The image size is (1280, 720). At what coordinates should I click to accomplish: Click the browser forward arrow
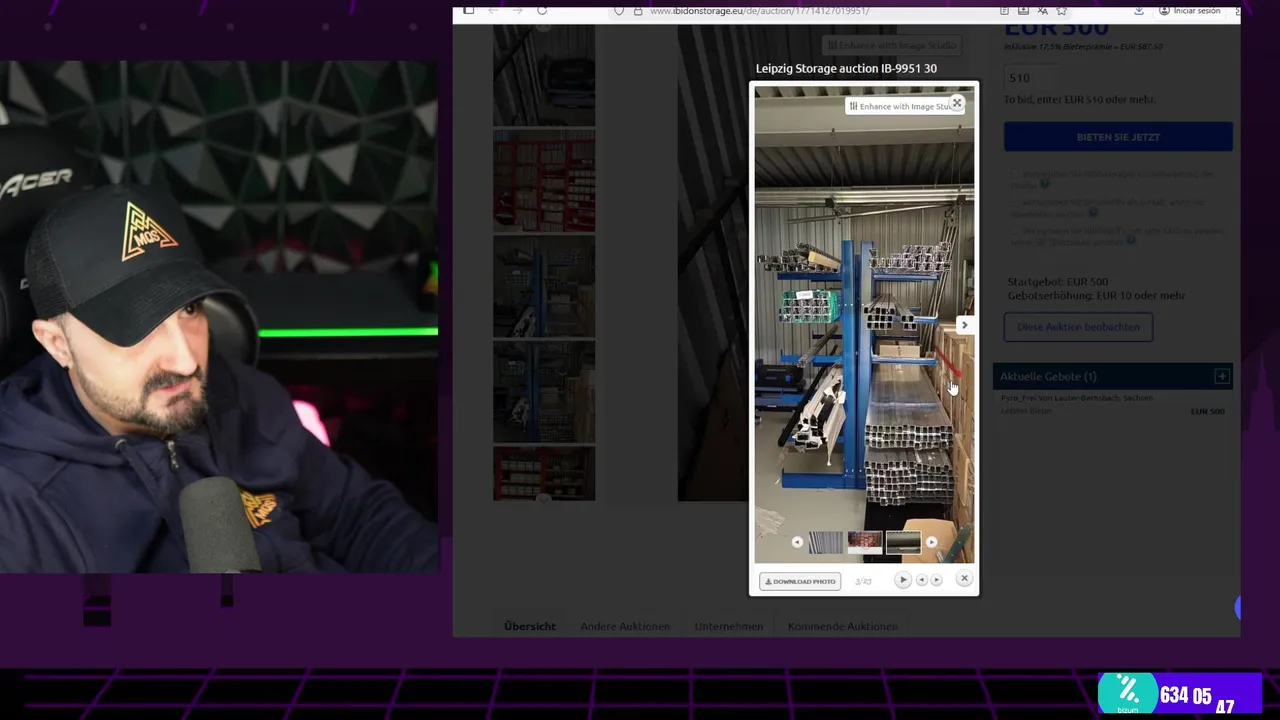click(517, 11)
